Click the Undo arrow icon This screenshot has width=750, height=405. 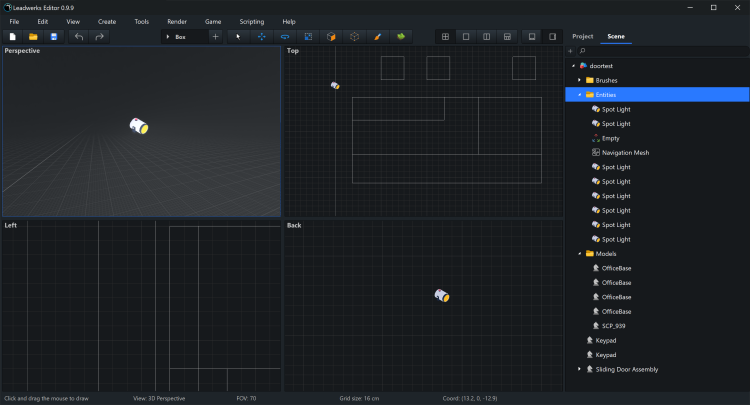pyautogui.click(x=79, y=37)
